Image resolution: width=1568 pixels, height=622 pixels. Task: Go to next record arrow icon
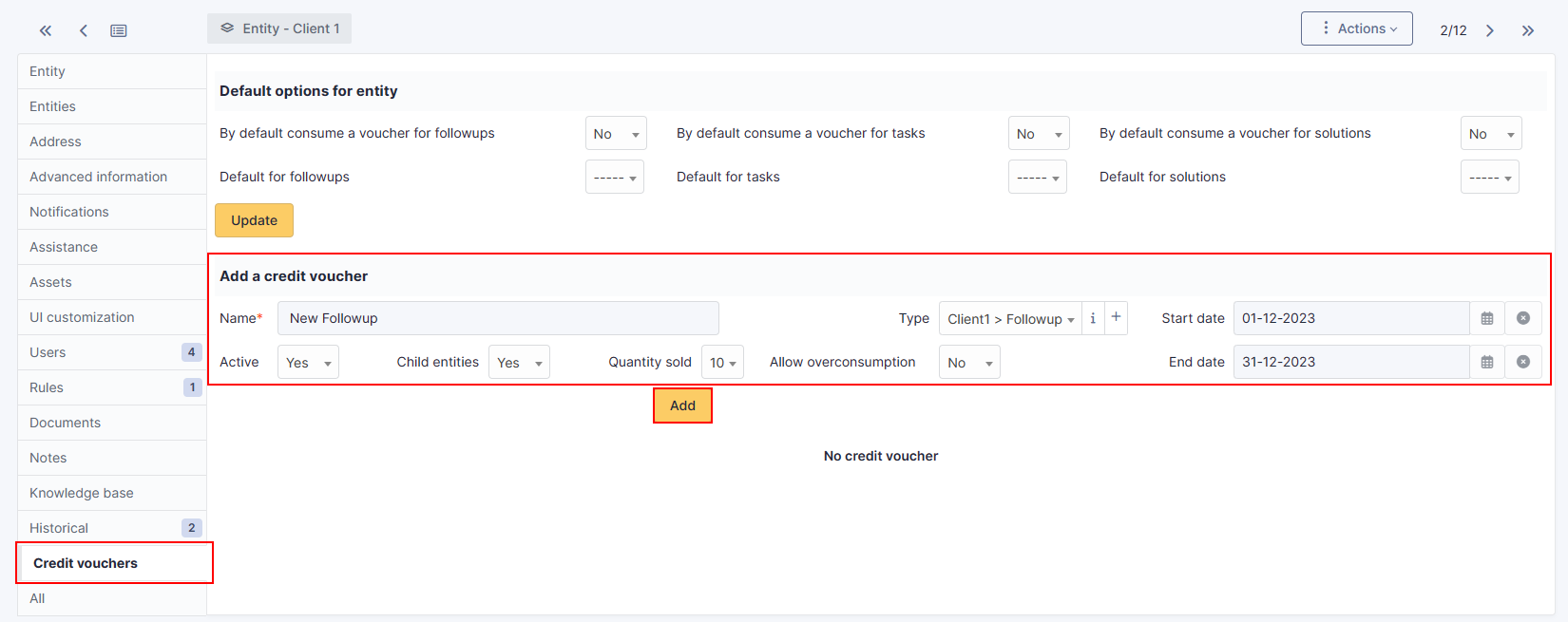pos(1490,30)
